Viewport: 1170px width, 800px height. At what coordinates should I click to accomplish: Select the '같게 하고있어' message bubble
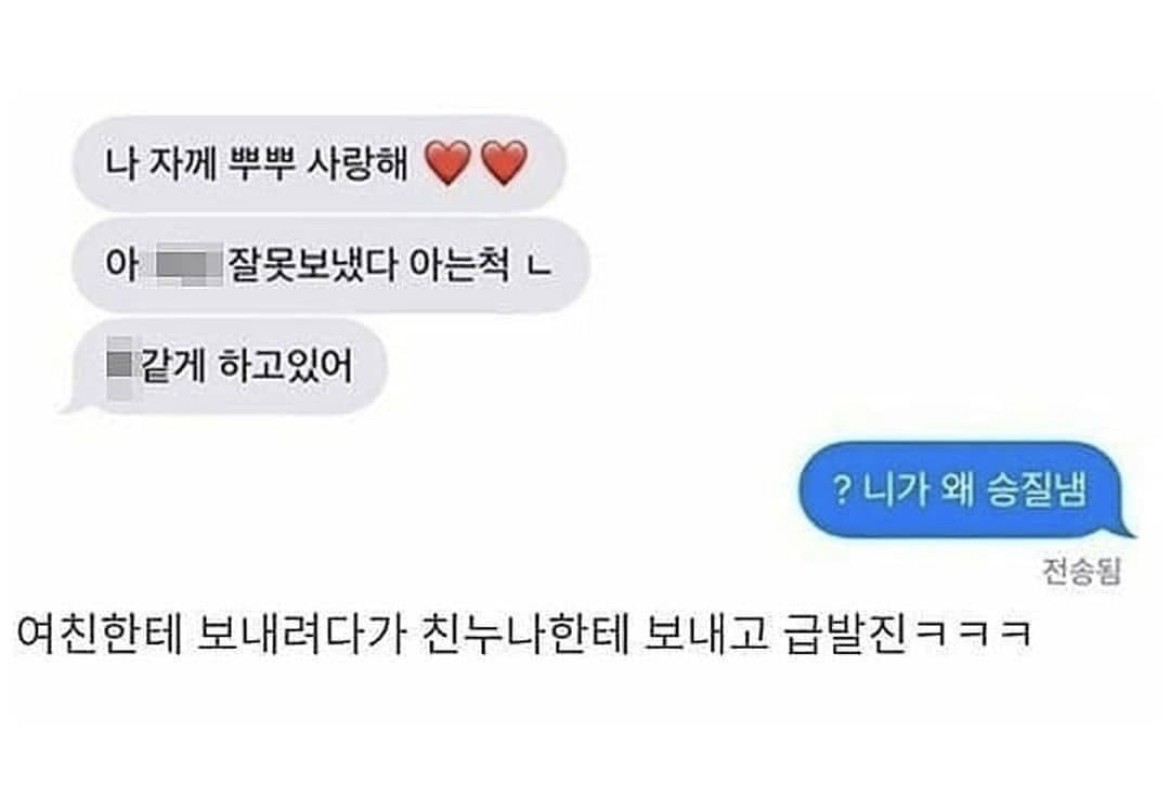point(224,367)
